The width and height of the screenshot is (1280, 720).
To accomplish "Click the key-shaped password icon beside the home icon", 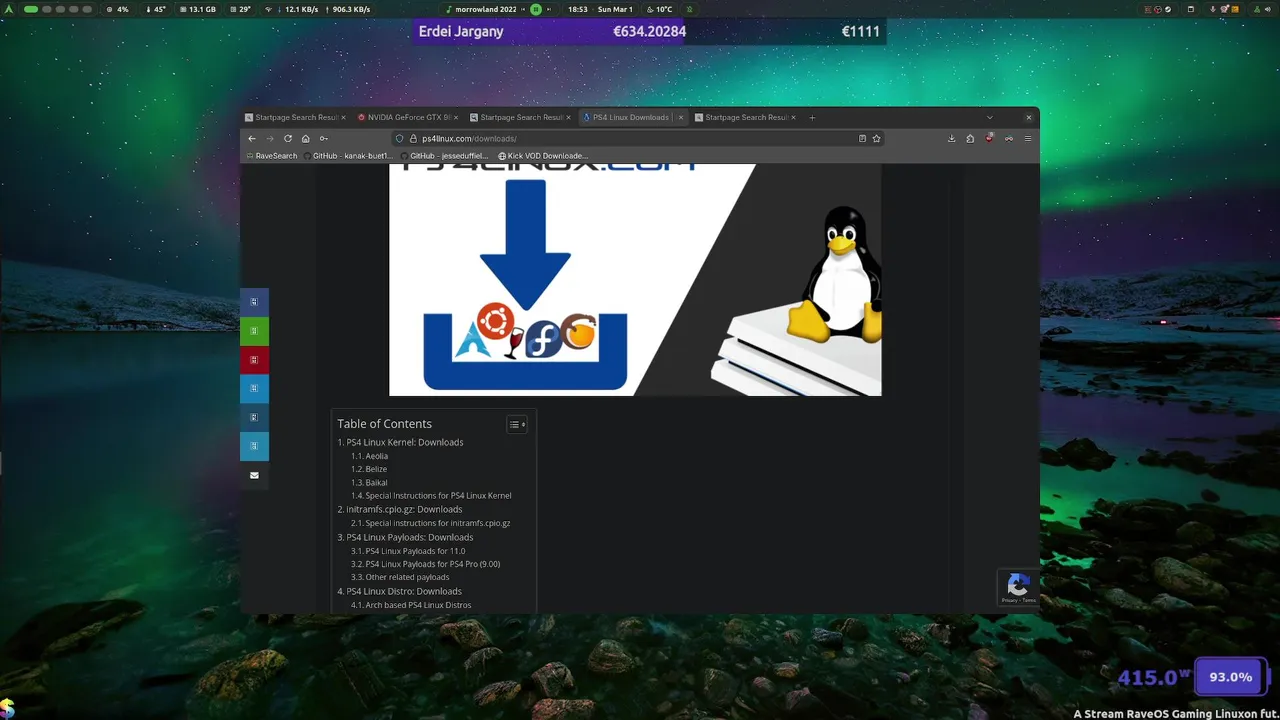I will point(323,138).
